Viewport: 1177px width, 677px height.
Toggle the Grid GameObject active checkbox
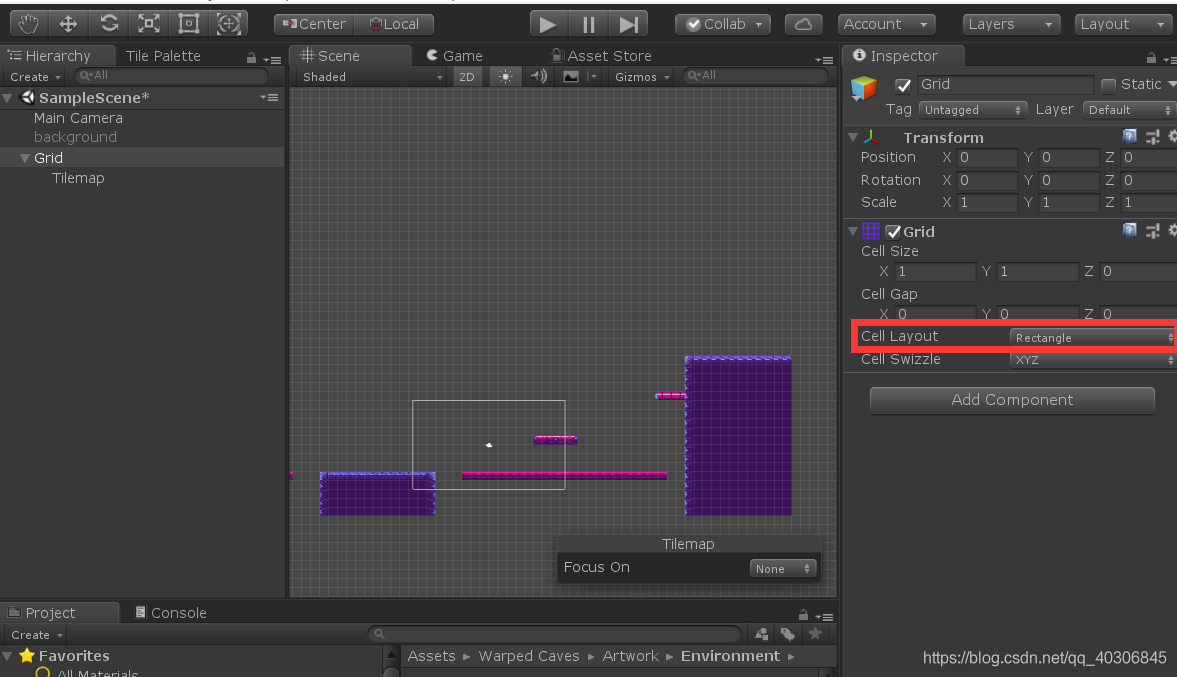click(903, 85)
